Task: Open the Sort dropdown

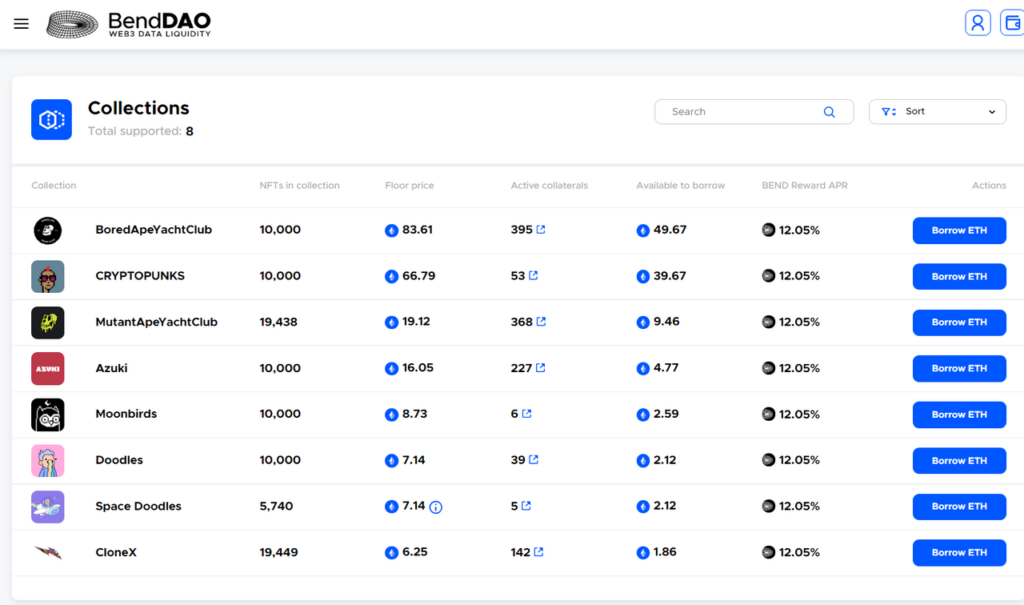Action: click(x=937, y=112)
